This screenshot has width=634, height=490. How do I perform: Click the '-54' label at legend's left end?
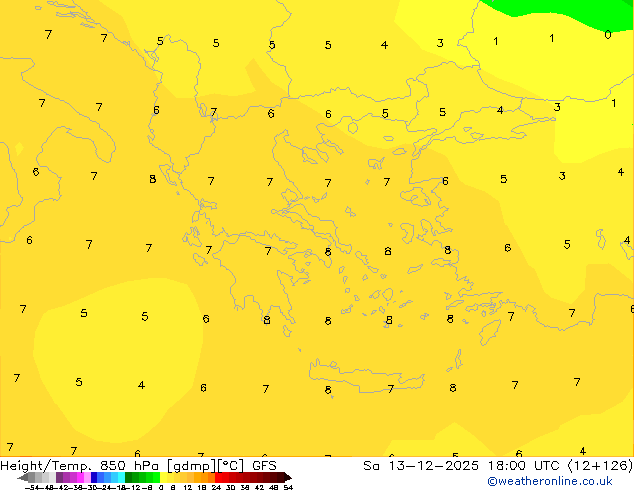pyautogui.click(x=32, y=487)
